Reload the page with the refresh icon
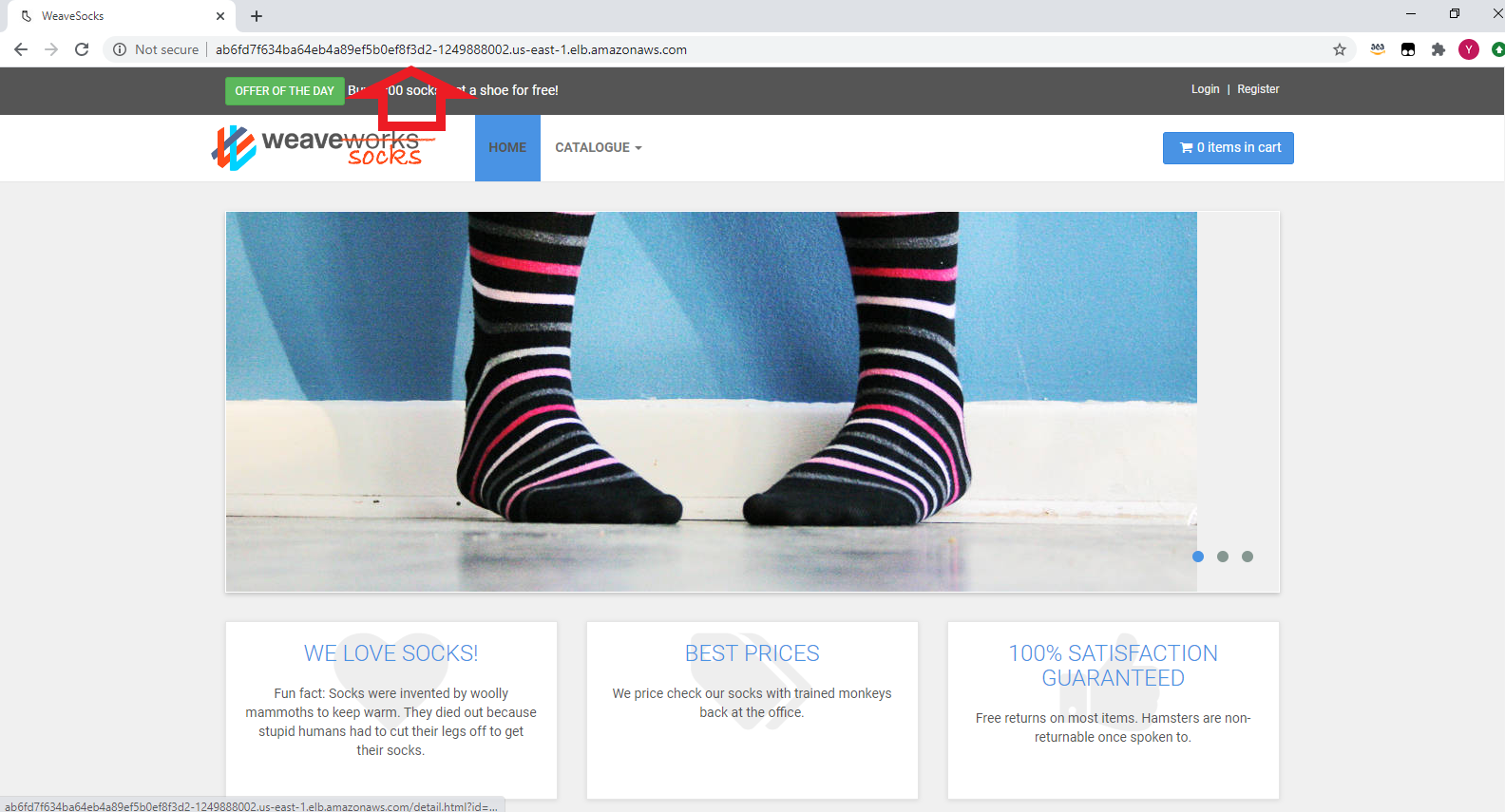Image resolution: width=1505 pixels, height=812 pixels. click(82, 49)
